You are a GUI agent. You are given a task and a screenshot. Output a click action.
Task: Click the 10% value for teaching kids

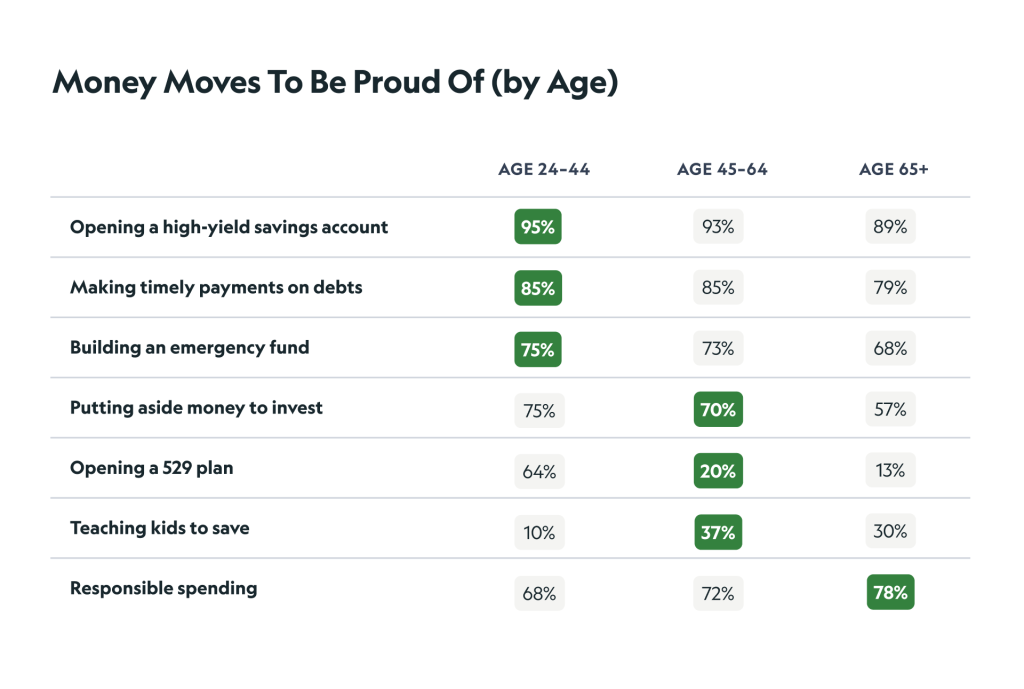click(x=539, y=532)
